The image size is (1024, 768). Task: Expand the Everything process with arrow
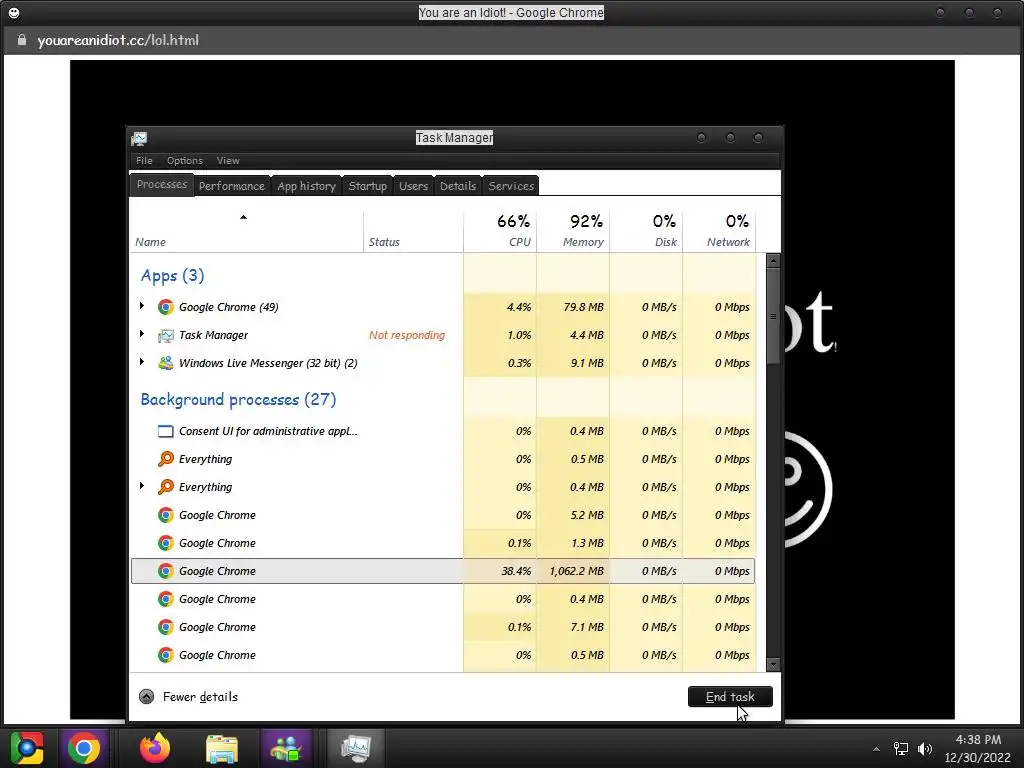142,486
